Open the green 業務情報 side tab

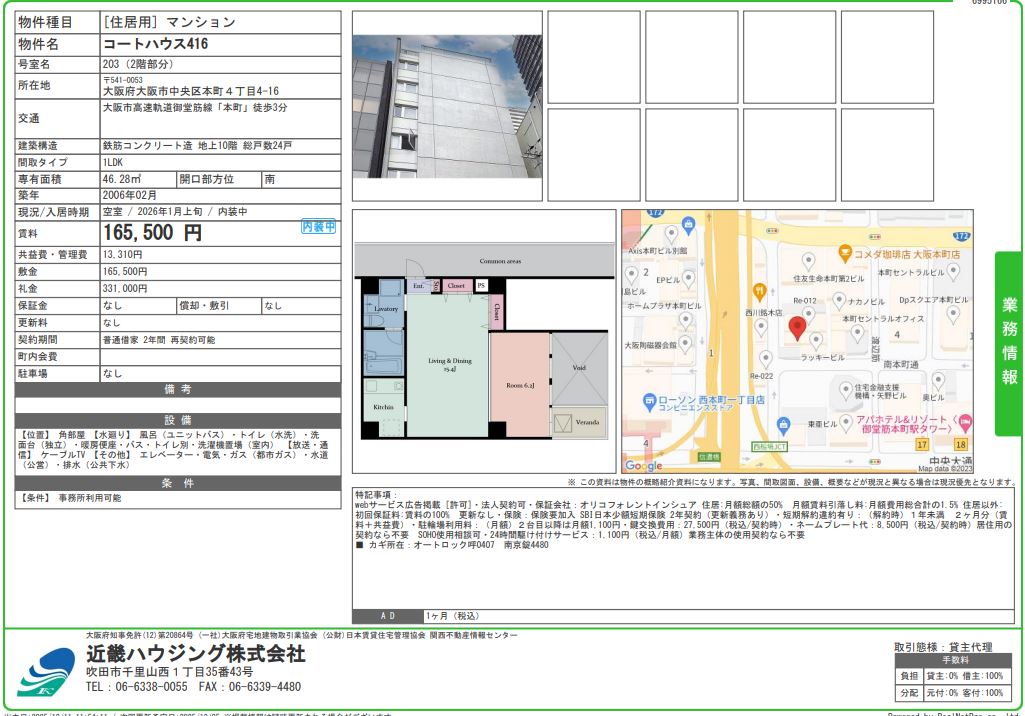pos(1009,342)
